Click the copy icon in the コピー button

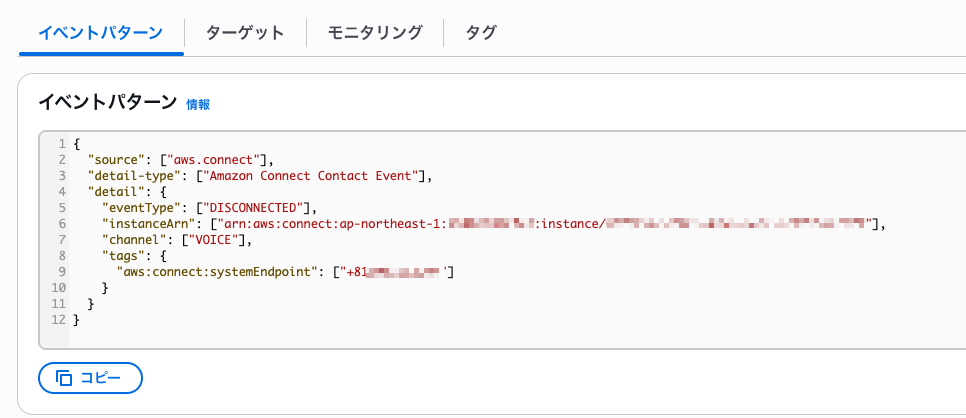64,378
